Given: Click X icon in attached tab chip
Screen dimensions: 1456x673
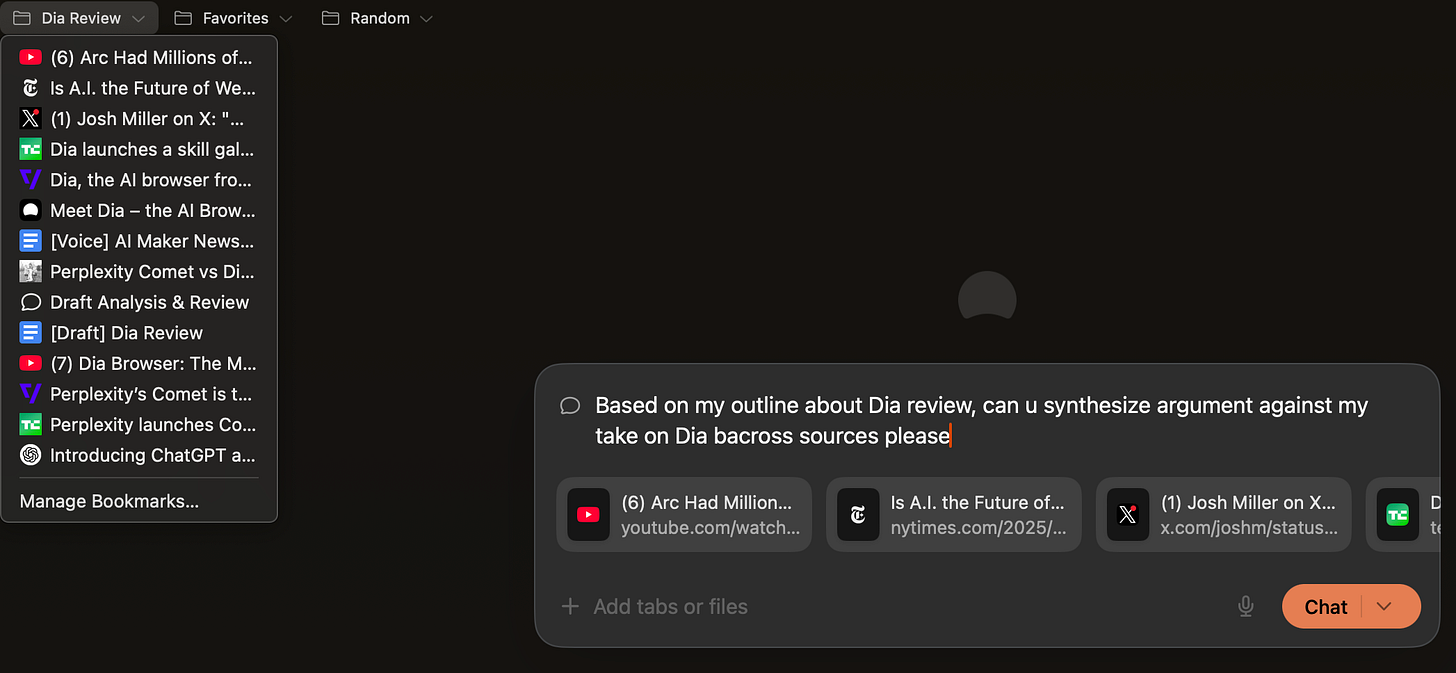Looking at the screenshot, I should pyautogui.click(x=1128, y=515).
